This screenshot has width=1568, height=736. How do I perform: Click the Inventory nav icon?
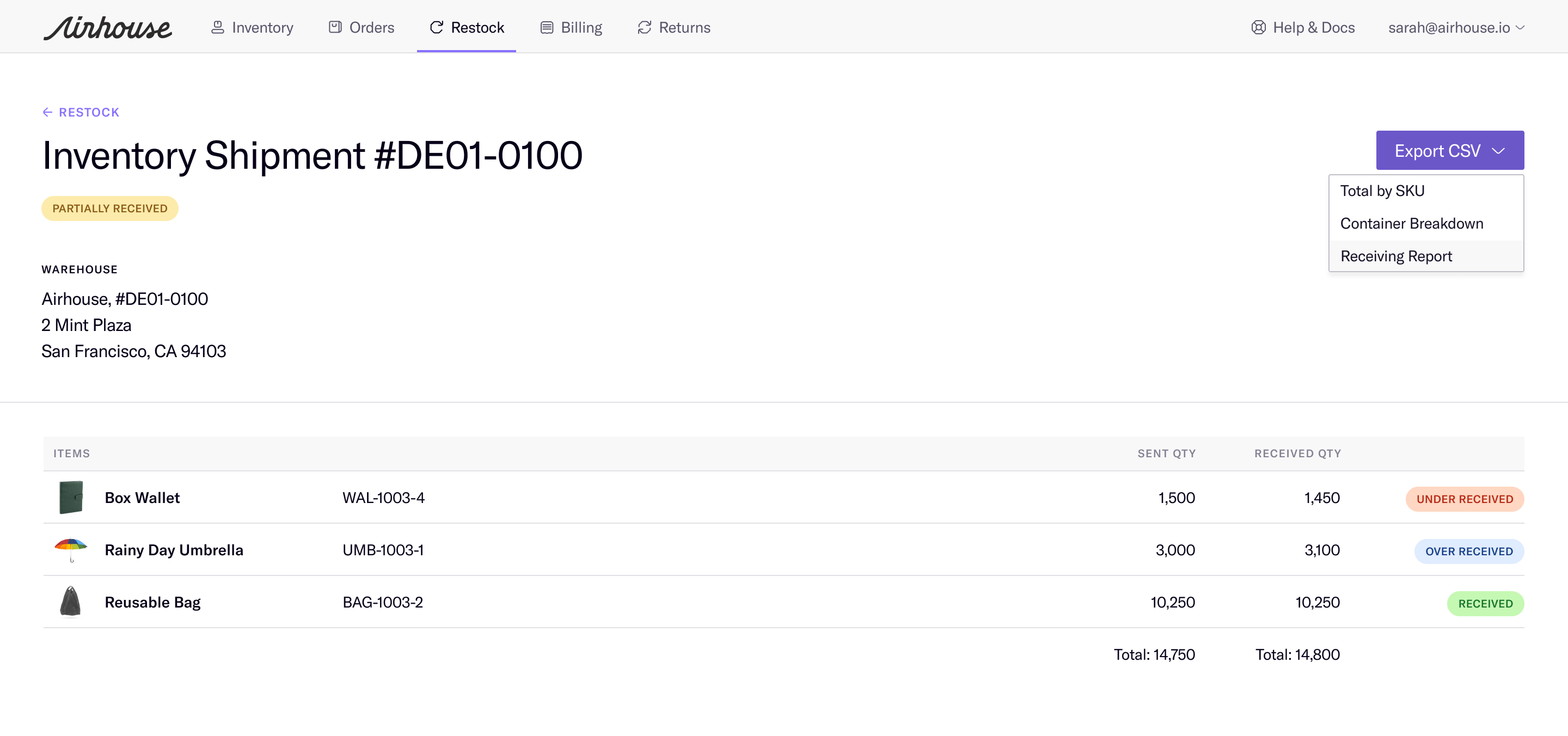[217, 27]
